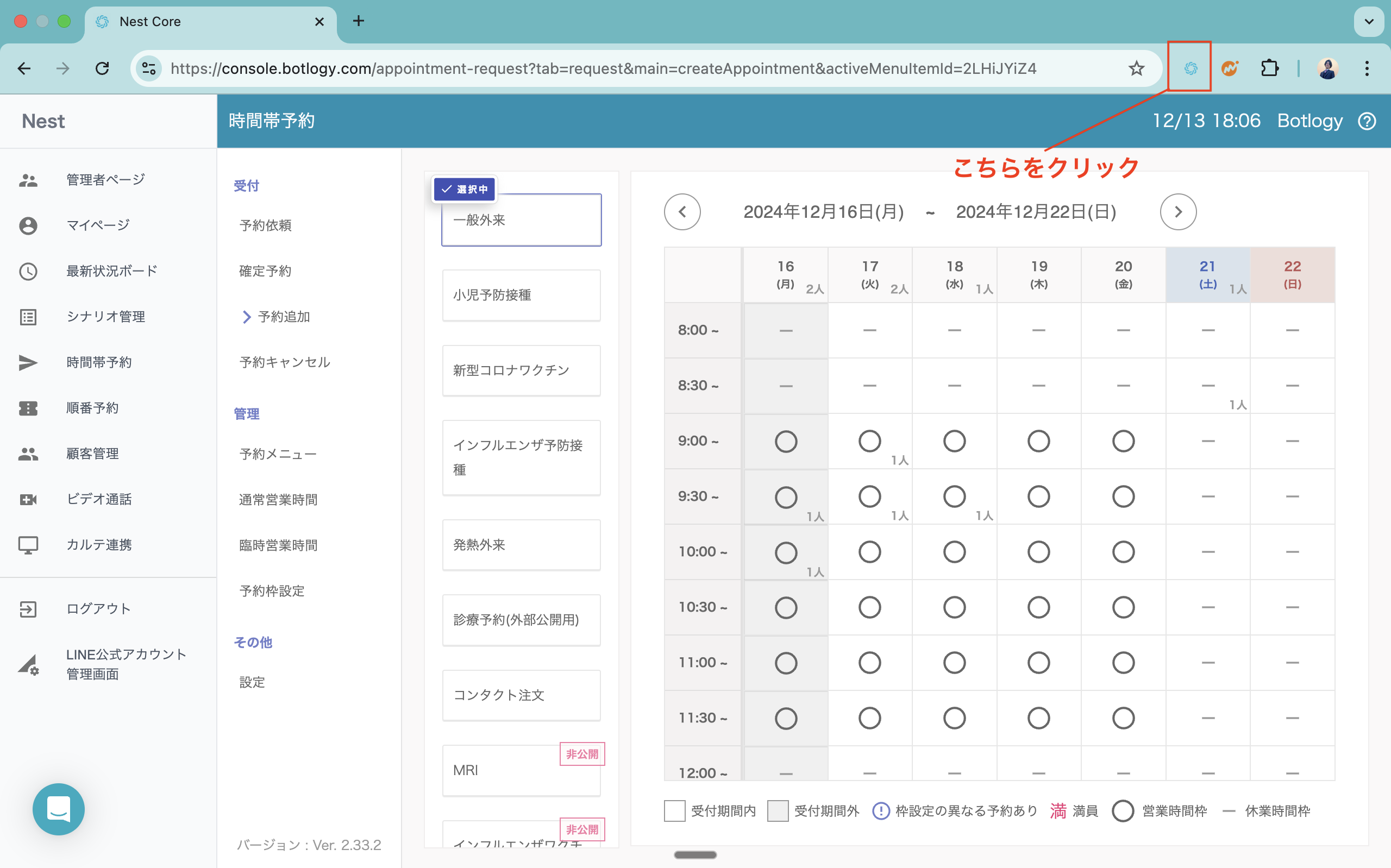Go to next week with right chevron
The image size is (1391, 868).
1178,212
